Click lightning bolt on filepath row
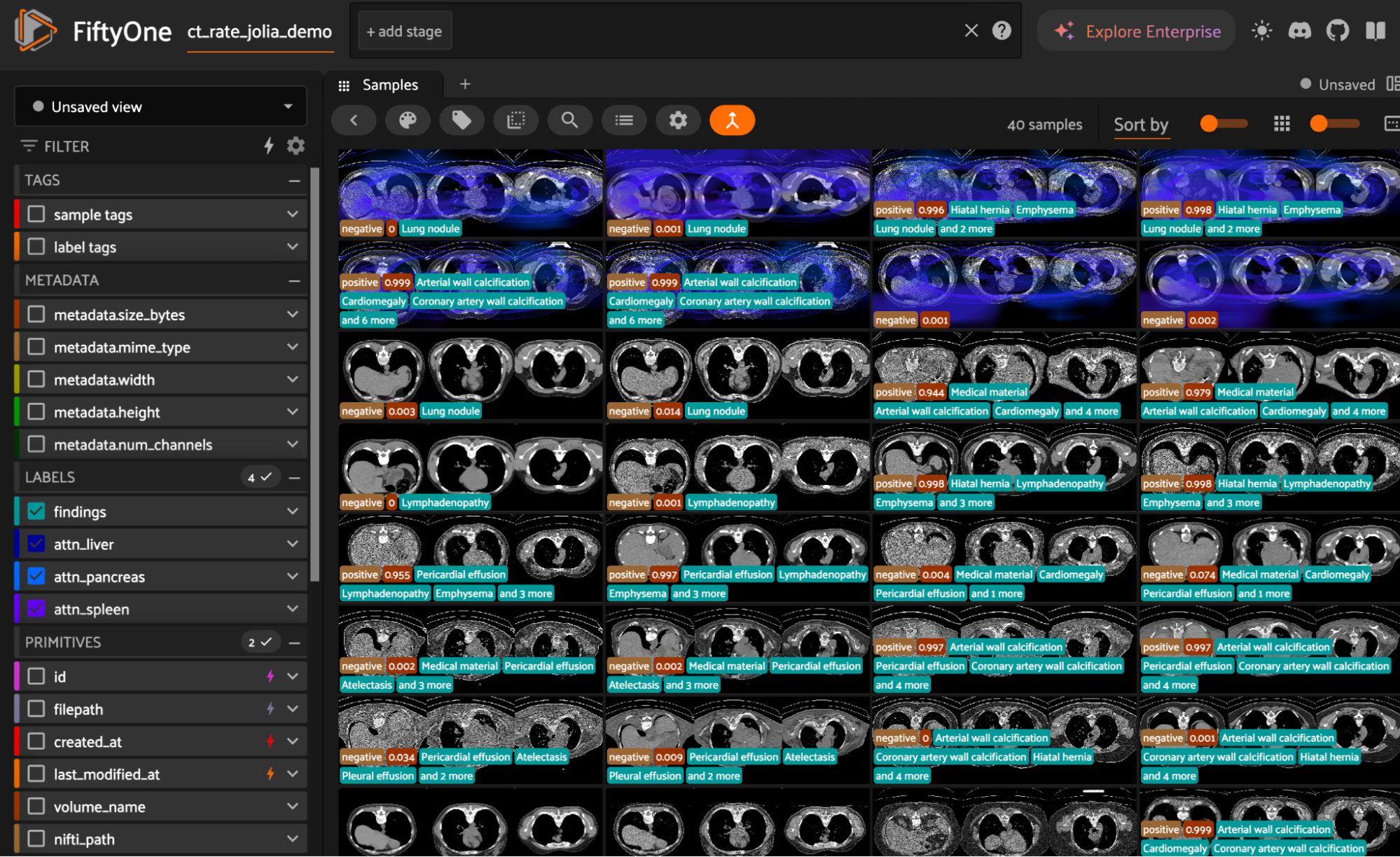Viewport: 1400px width, 857px height. (270, 708)
